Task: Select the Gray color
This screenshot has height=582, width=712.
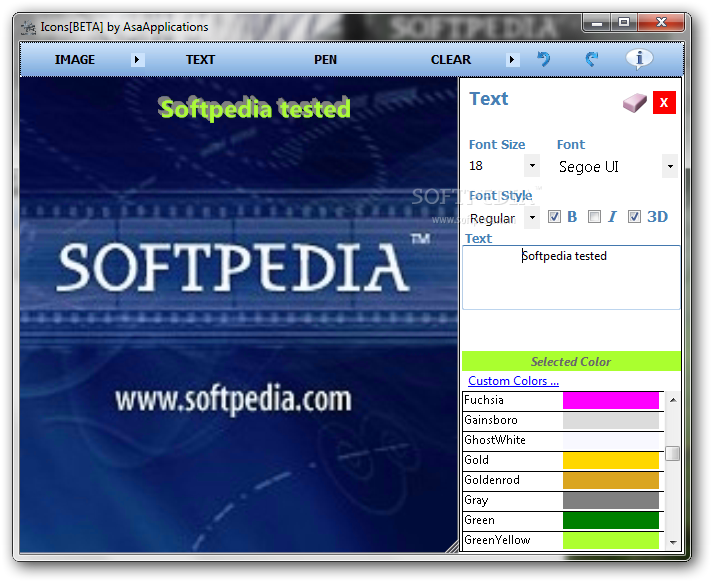Action: click(x=563, y=500)
